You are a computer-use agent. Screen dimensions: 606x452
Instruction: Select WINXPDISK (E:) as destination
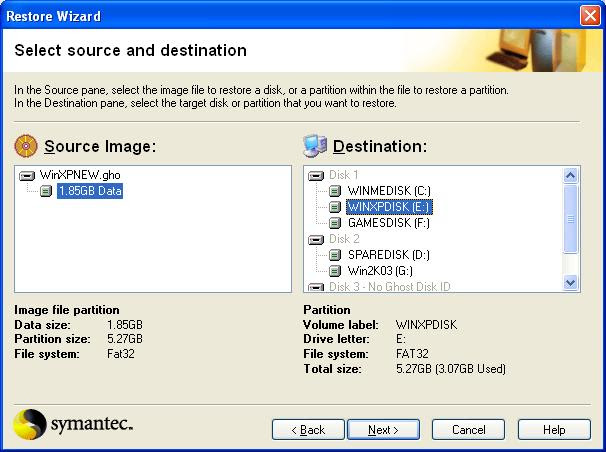[389, 207]
